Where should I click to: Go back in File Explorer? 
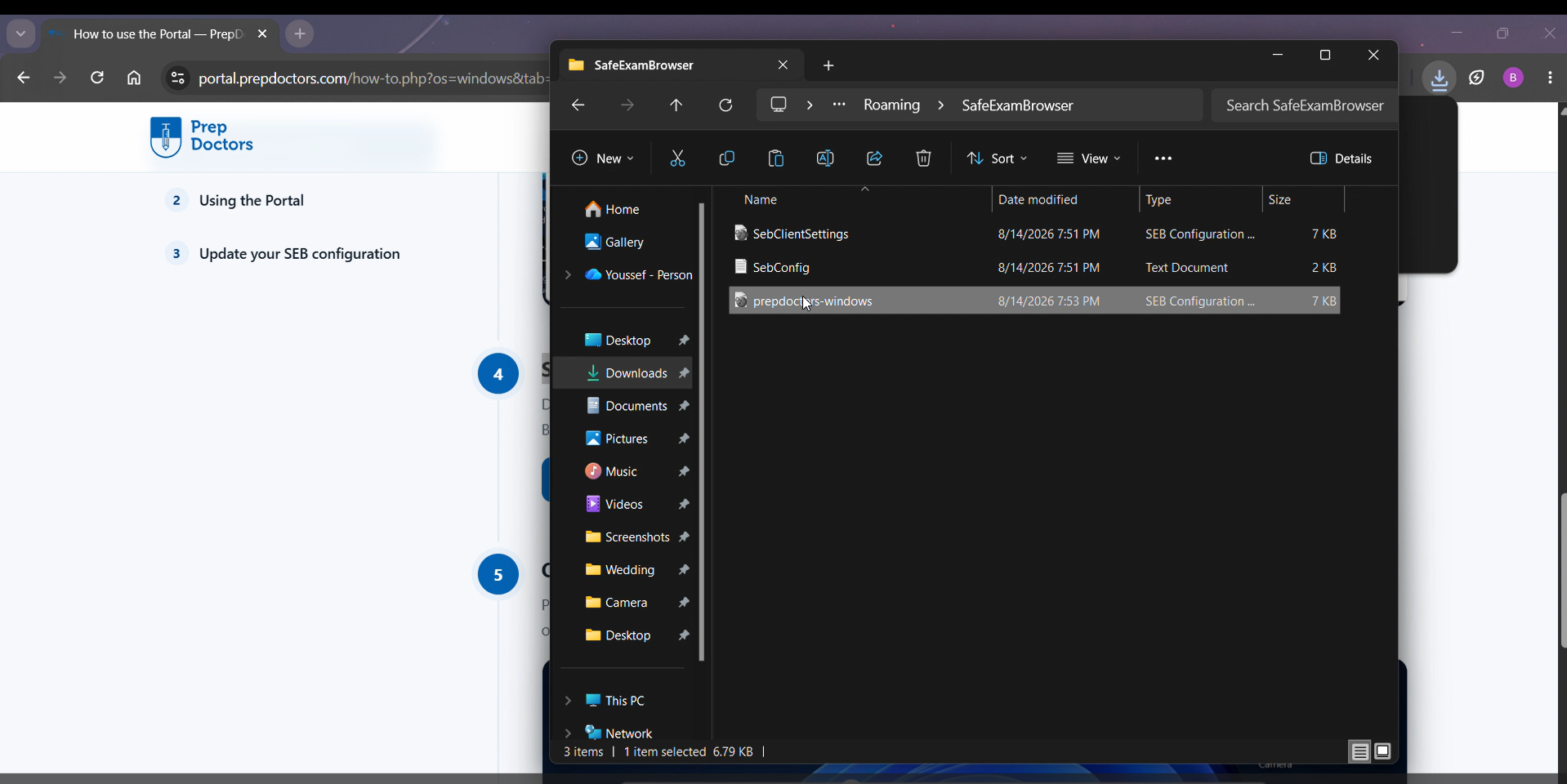tap(578, 105)
